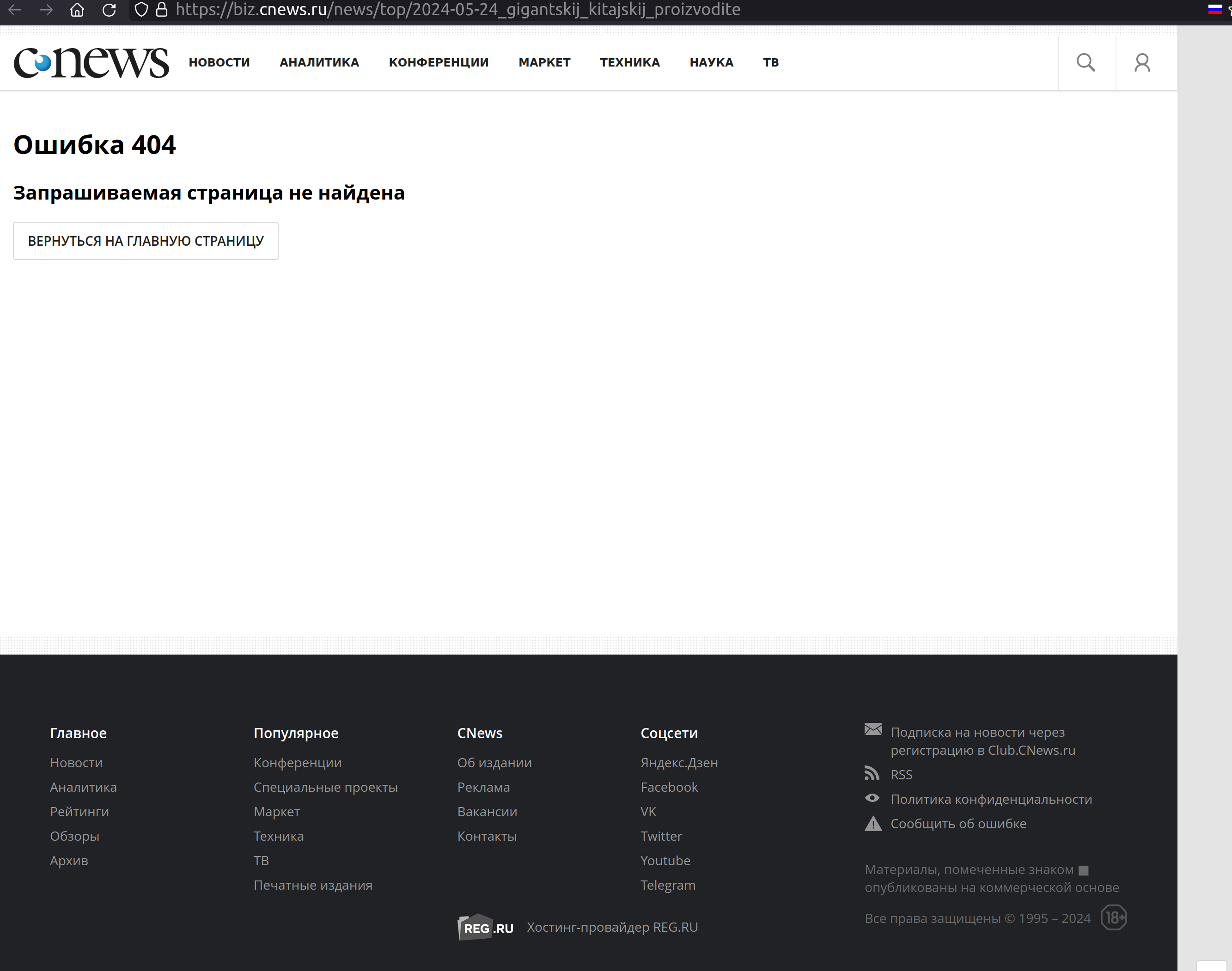The height and width of the screenshot is (971, 1232).
Task: Open the RSS text link
Action: [902, 774]
